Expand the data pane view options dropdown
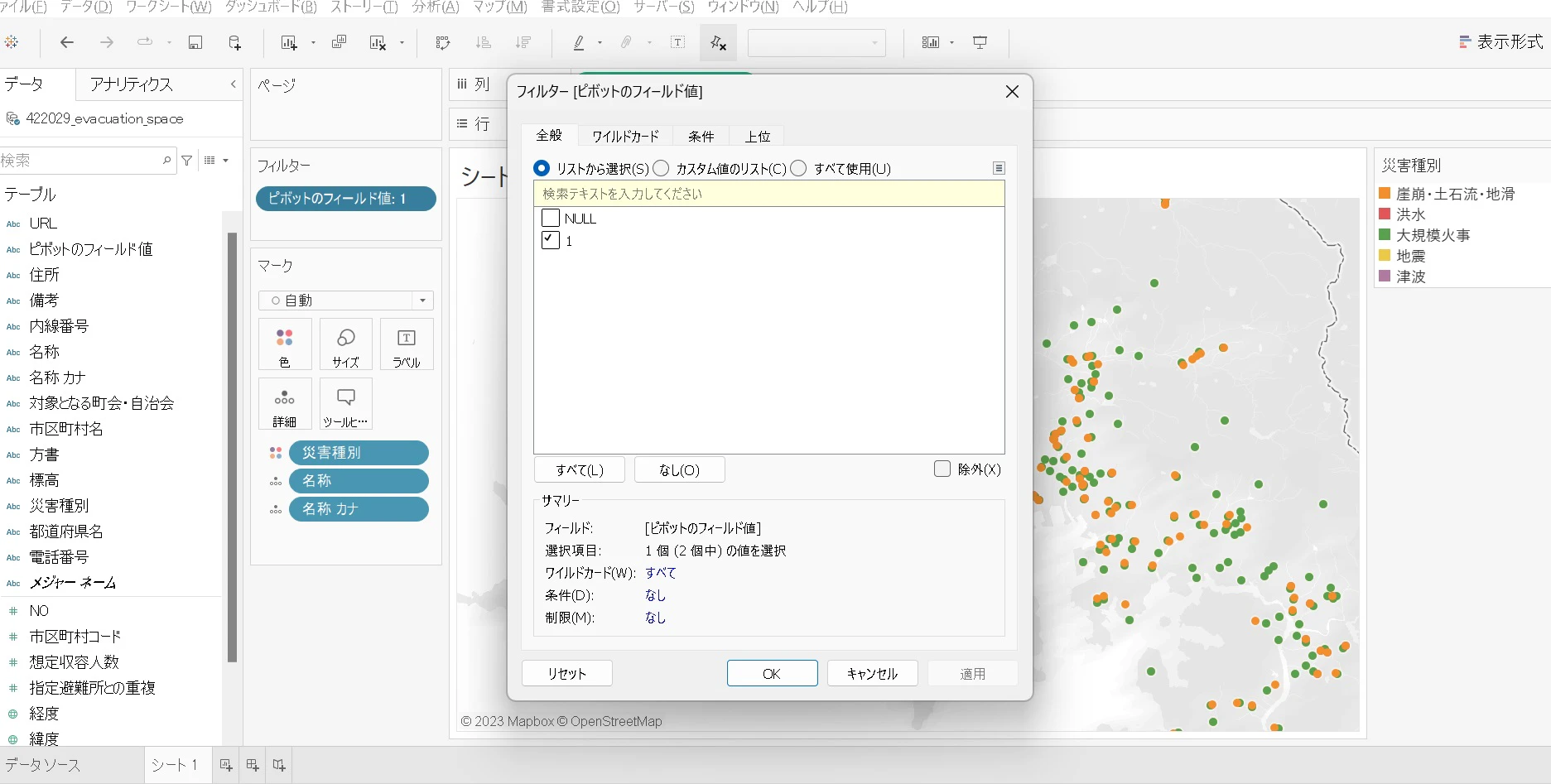 [216, 161]
